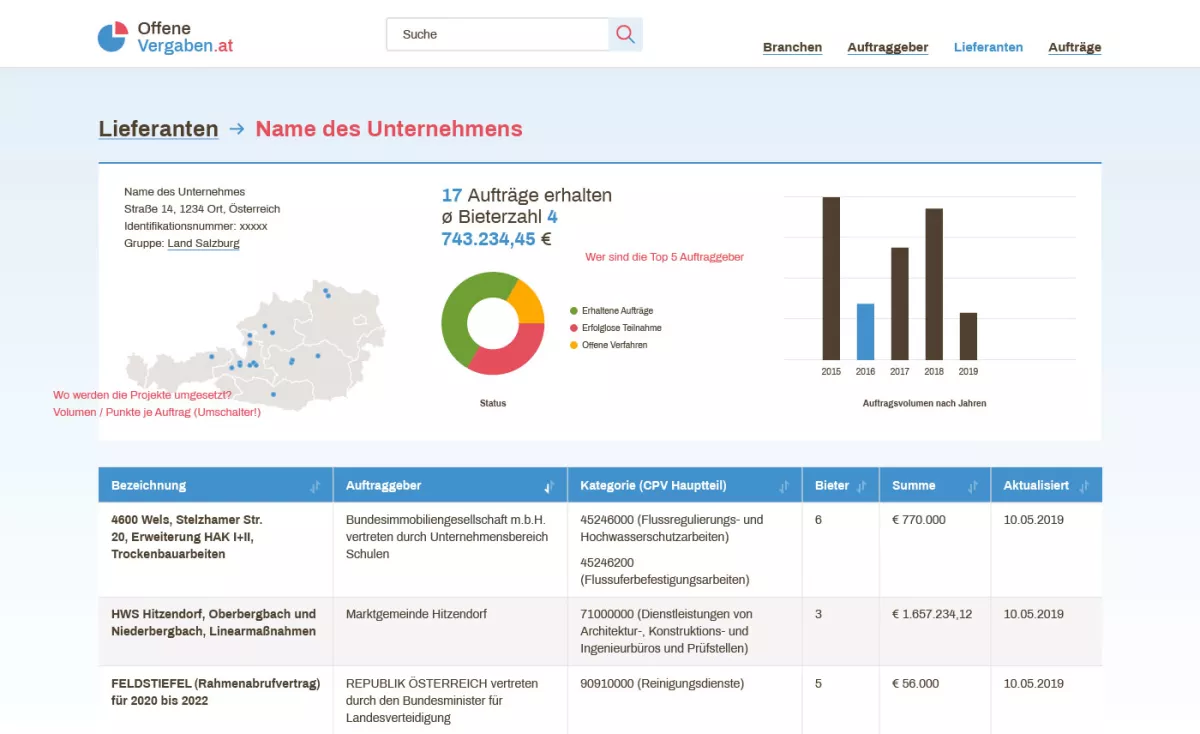
Task: Sort table by Summe column arrows
Action: pos(973,486)
